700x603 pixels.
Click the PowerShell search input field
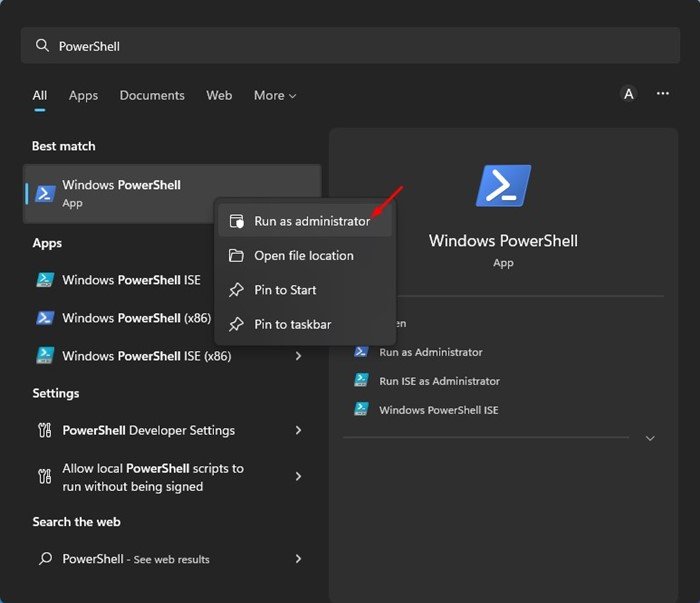pos(350,46)
